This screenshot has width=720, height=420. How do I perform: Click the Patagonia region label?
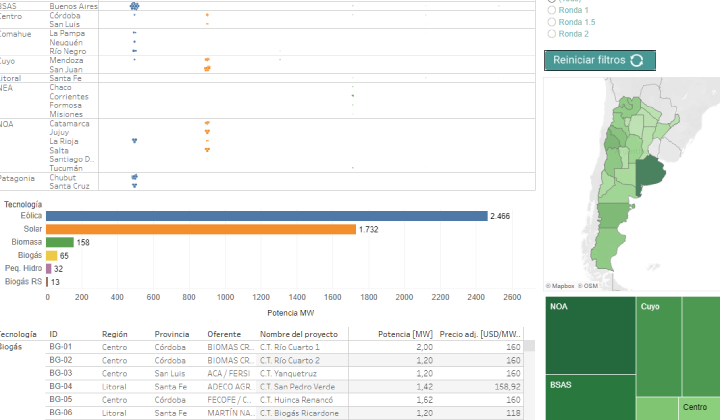tap(17, 178)
